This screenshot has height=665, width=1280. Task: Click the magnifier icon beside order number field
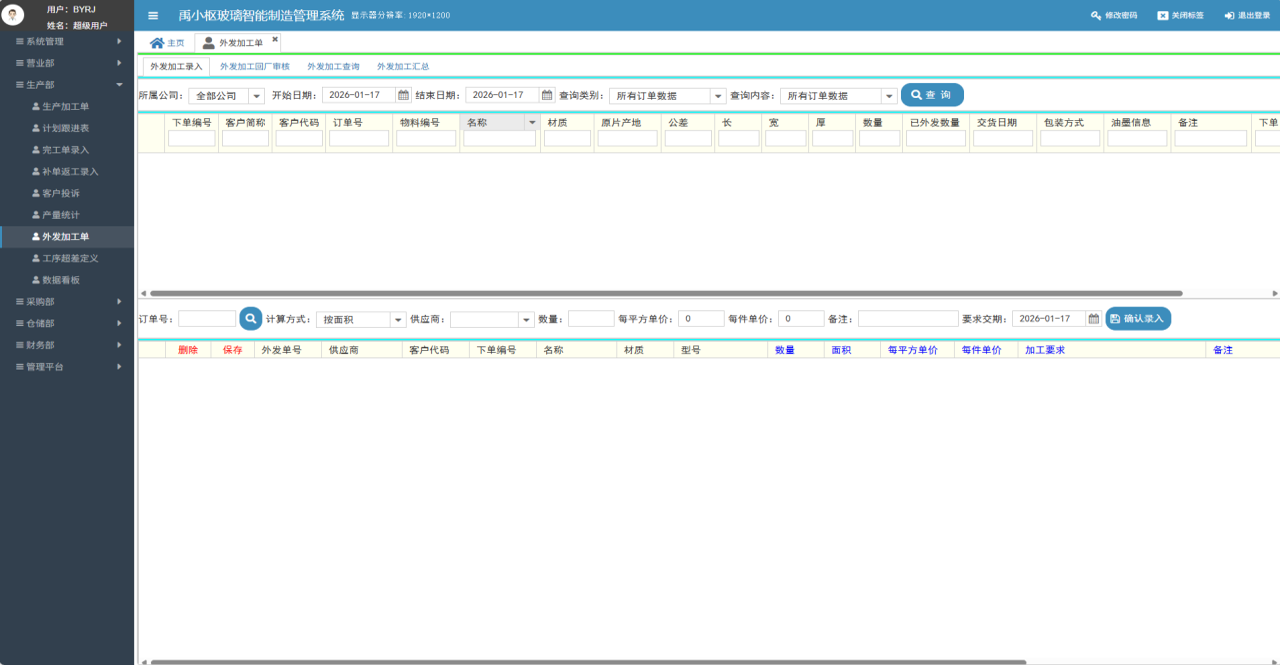tap(250, 319)
